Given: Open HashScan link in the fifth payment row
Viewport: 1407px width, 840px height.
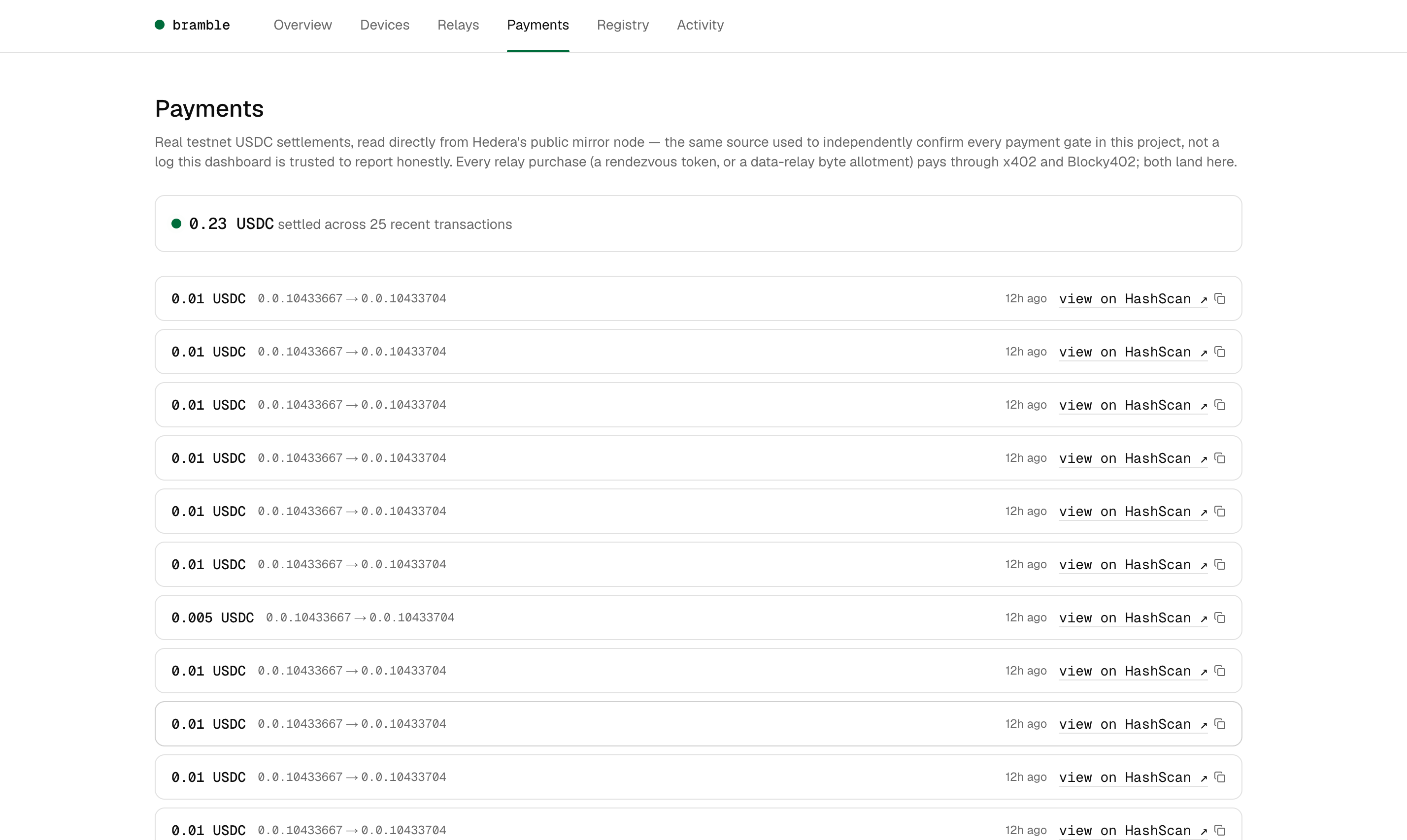Looking at the screenshot, I should tap(1133, 511).
